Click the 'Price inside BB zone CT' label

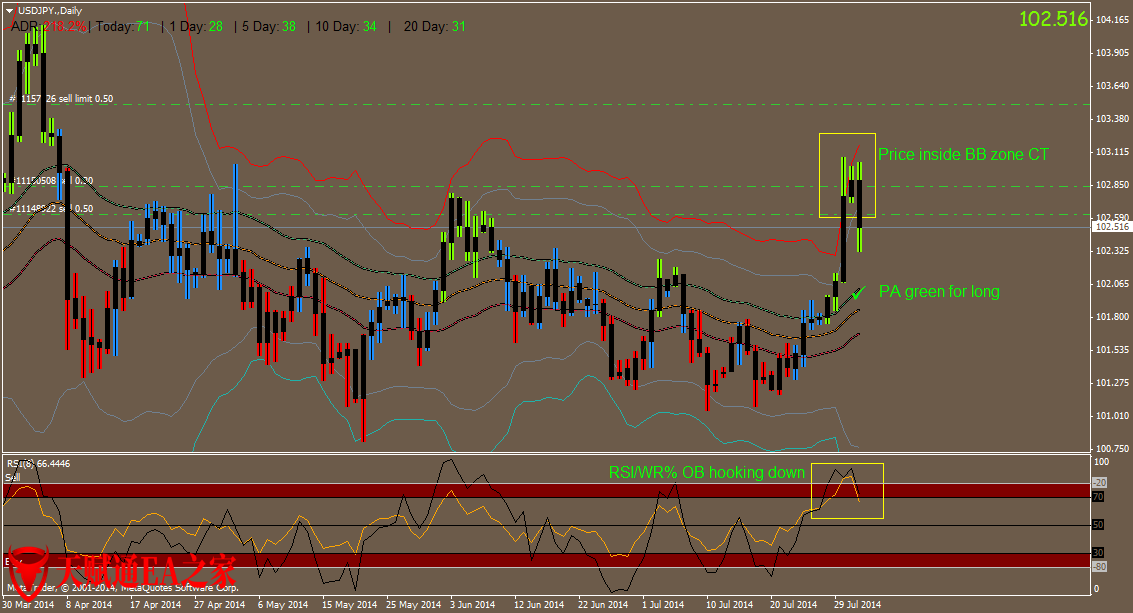[963, 154]
